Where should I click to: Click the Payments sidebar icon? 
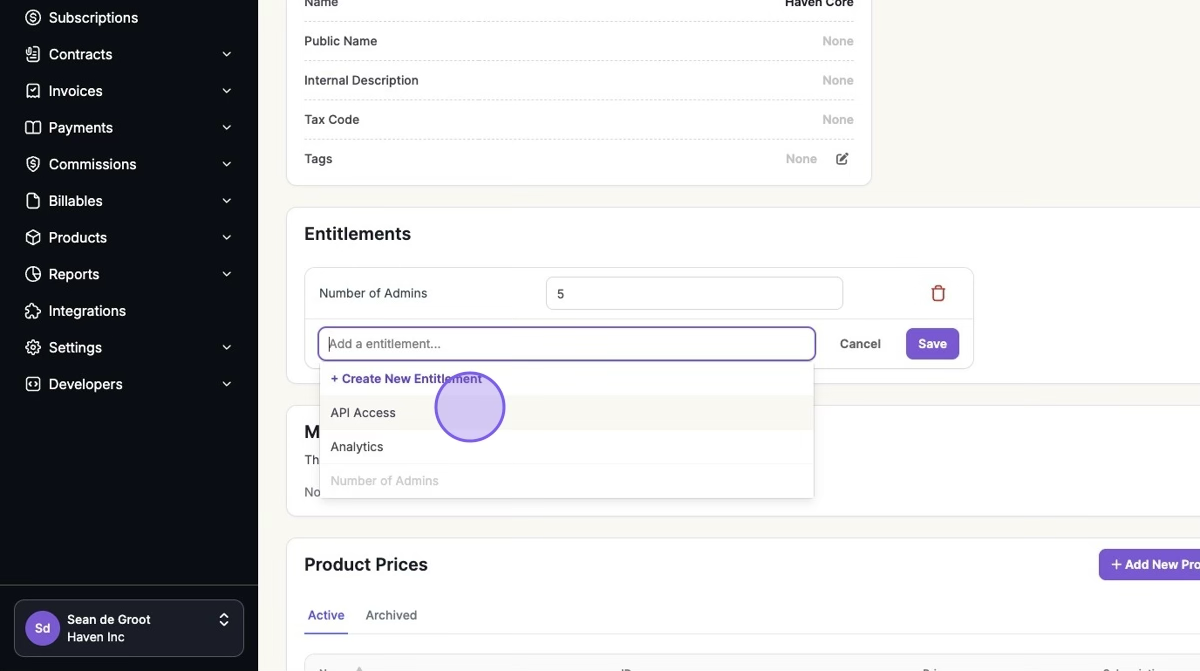point(33,128)
